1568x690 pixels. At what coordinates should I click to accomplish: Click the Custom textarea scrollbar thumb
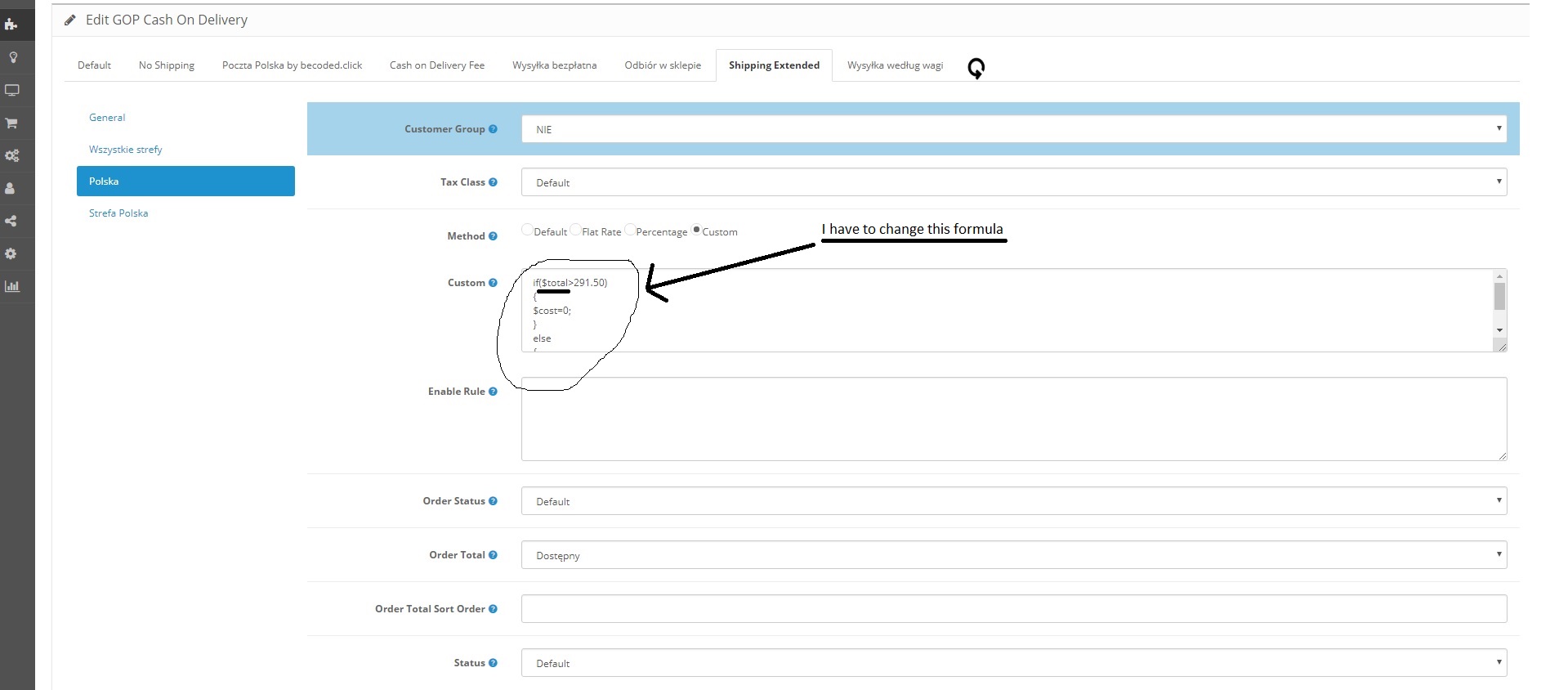tap(1499, 297)
